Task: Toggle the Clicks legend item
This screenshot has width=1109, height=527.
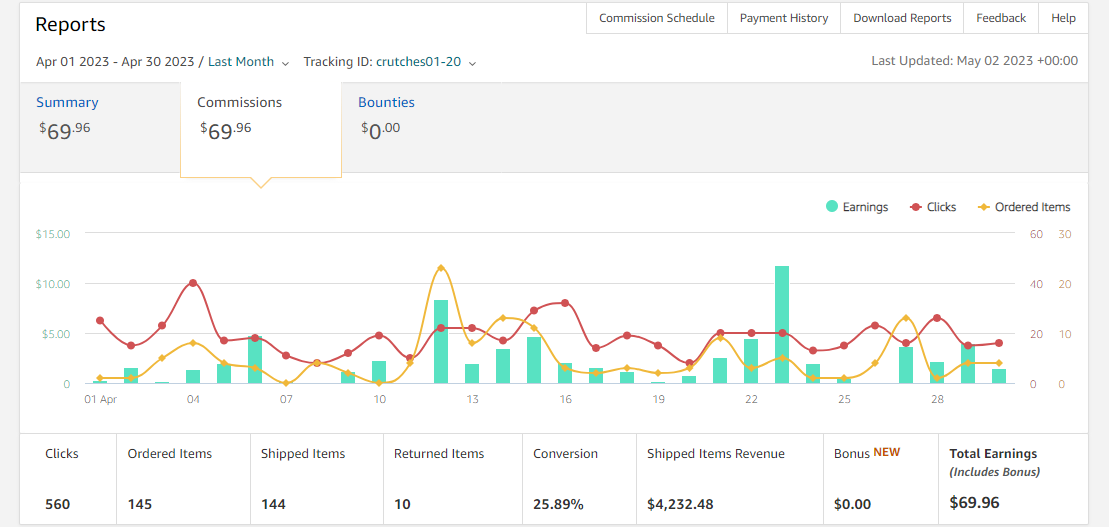Action: click(933, 207)
